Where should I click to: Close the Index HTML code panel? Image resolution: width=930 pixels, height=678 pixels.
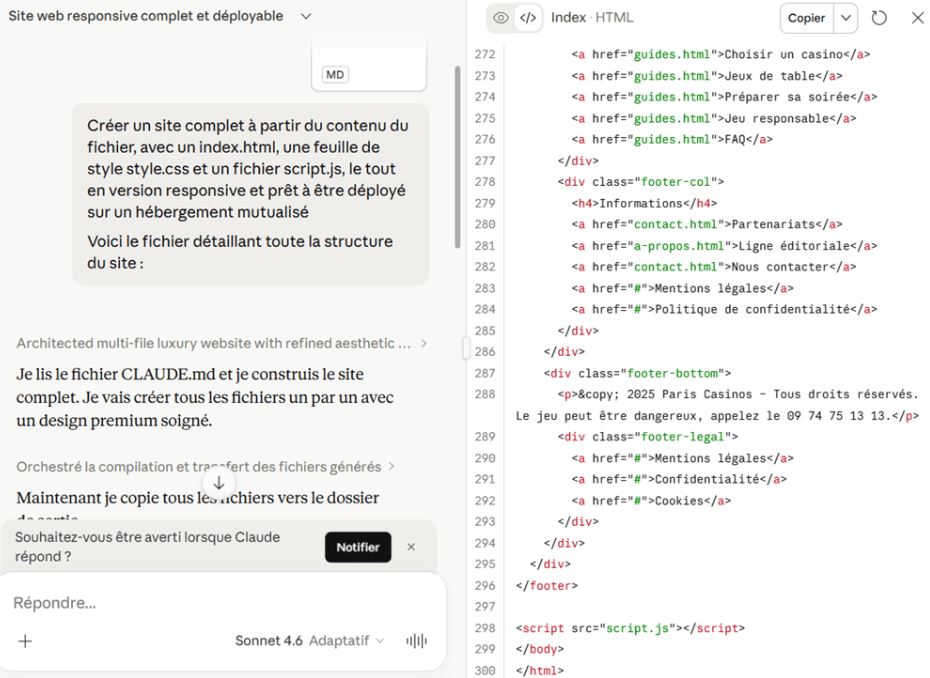[917, 18]
